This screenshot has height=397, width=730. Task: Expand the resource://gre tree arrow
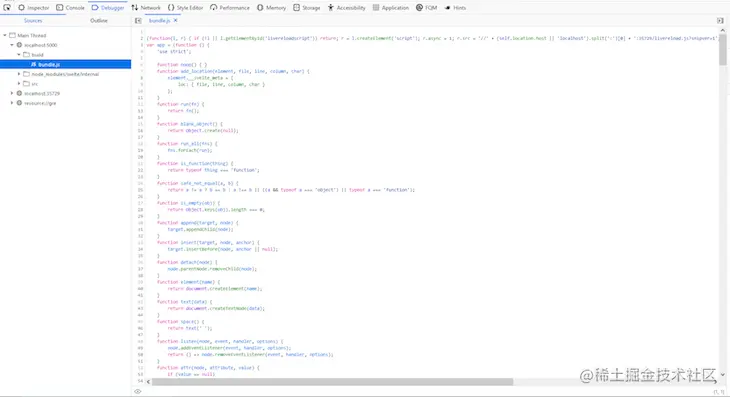pyautogui.click(x=12, y=103)
